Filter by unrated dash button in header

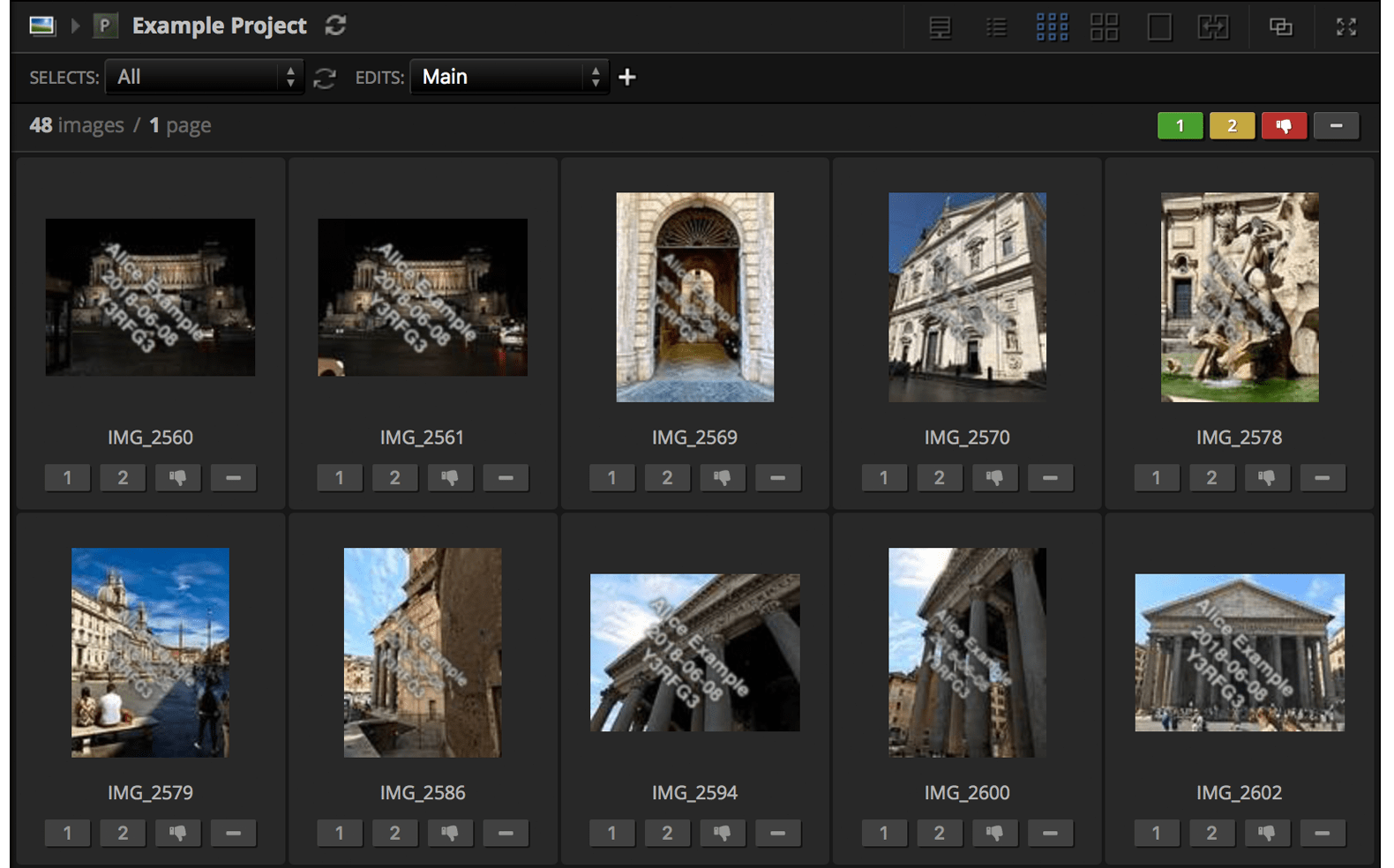[1336, 126]
